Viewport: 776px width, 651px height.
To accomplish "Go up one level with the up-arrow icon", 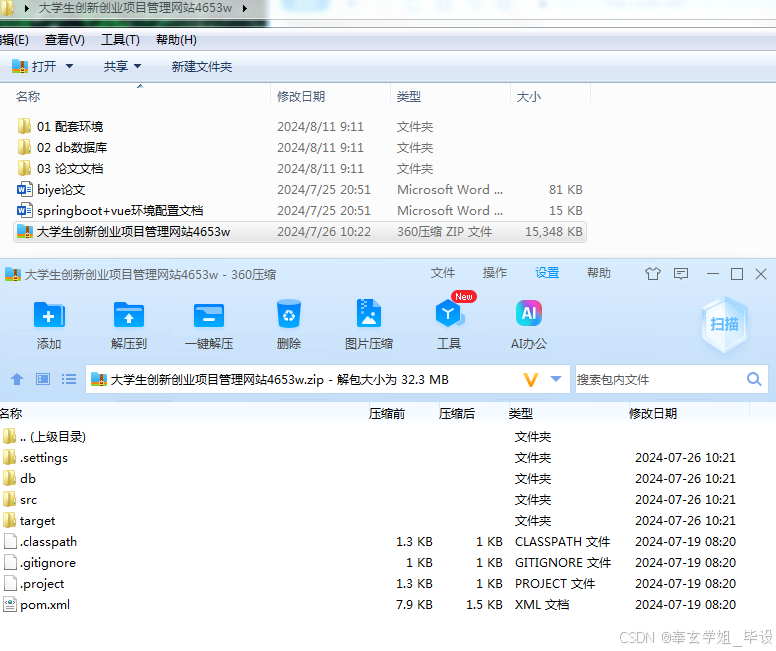I will pos(17,379).
